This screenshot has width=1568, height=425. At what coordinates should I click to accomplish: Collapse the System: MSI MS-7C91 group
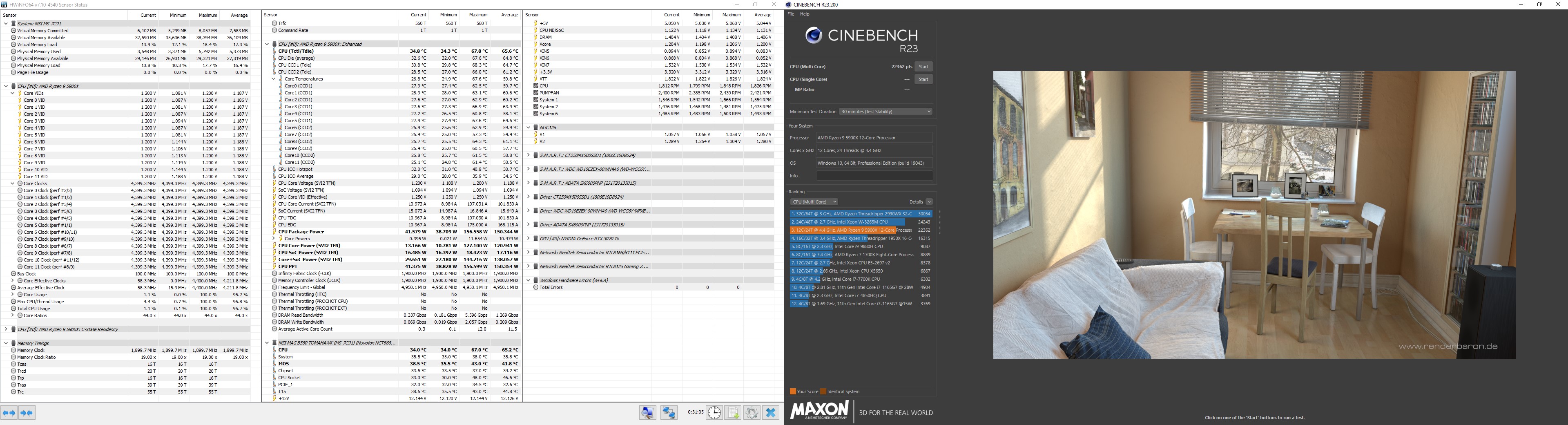(6, 24)
